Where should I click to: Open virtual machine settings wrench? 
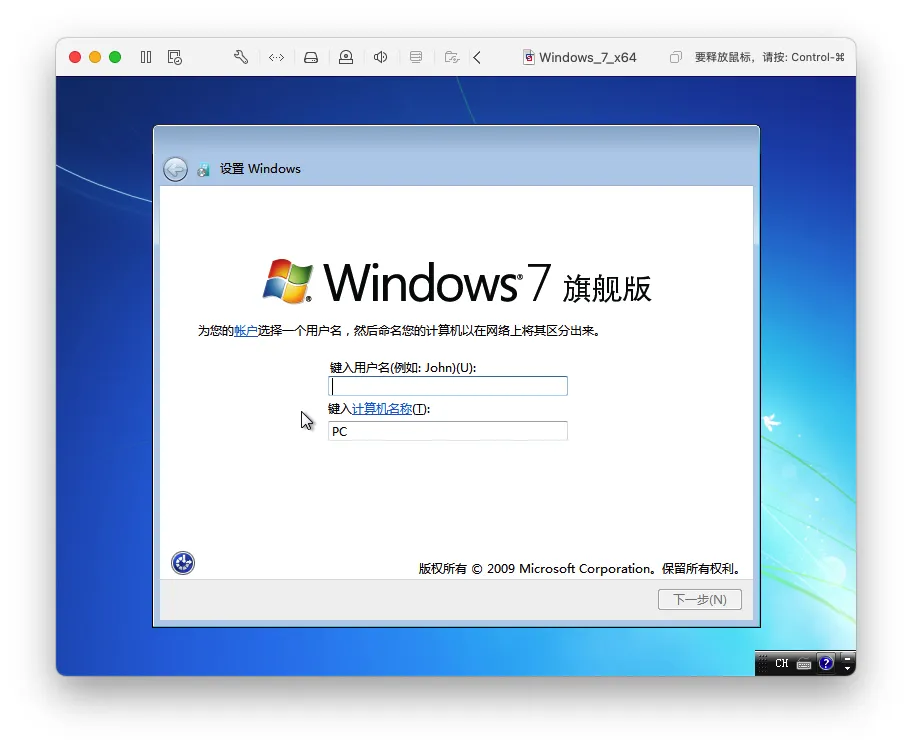point(241,57)
